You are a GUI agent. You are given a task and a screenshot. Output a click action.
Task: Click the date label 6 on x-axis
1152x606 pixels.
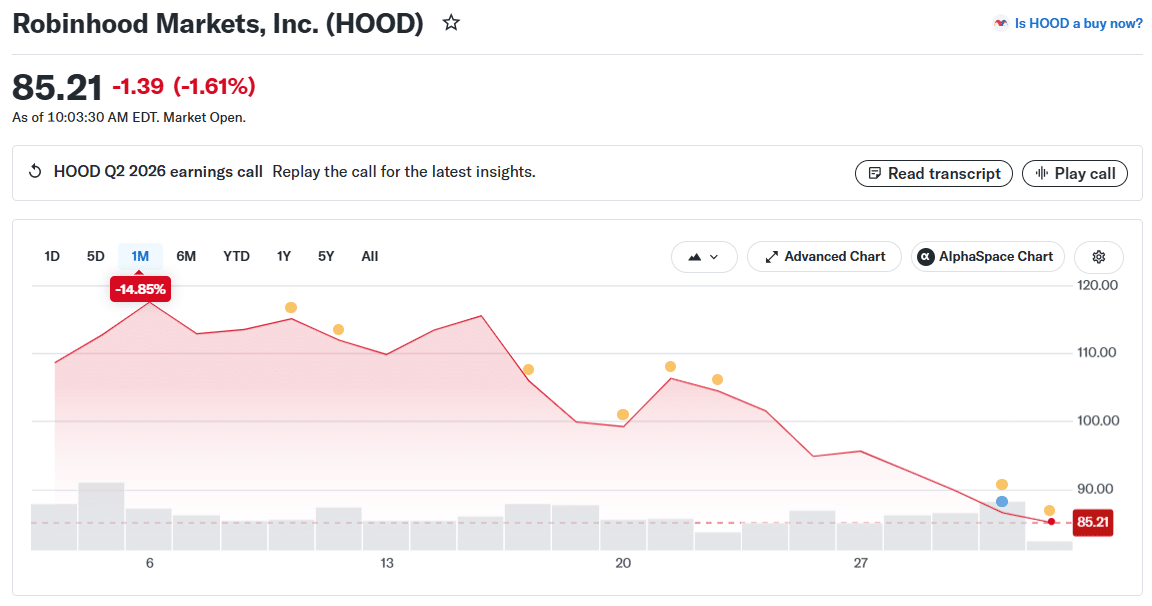tap(150, 563)
